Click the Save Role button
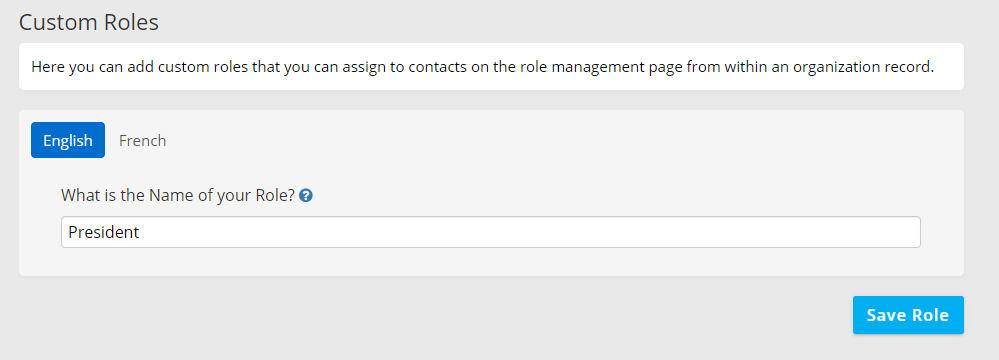 tap(908, 315)
